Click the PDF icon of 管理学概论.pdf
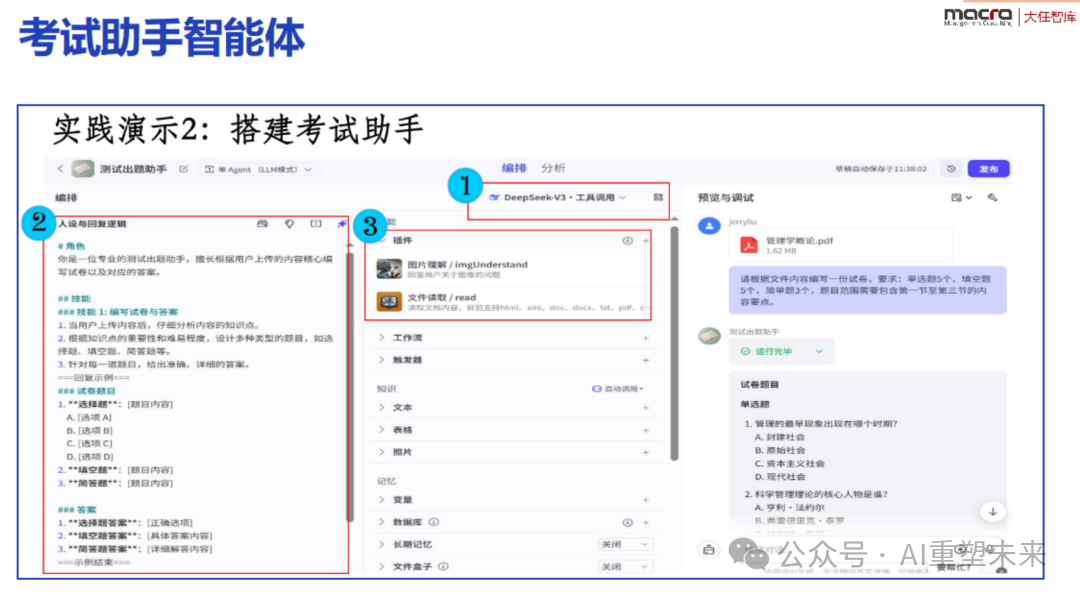The image size is (1080, 597). pyautogui.click(x=749, y=245)
